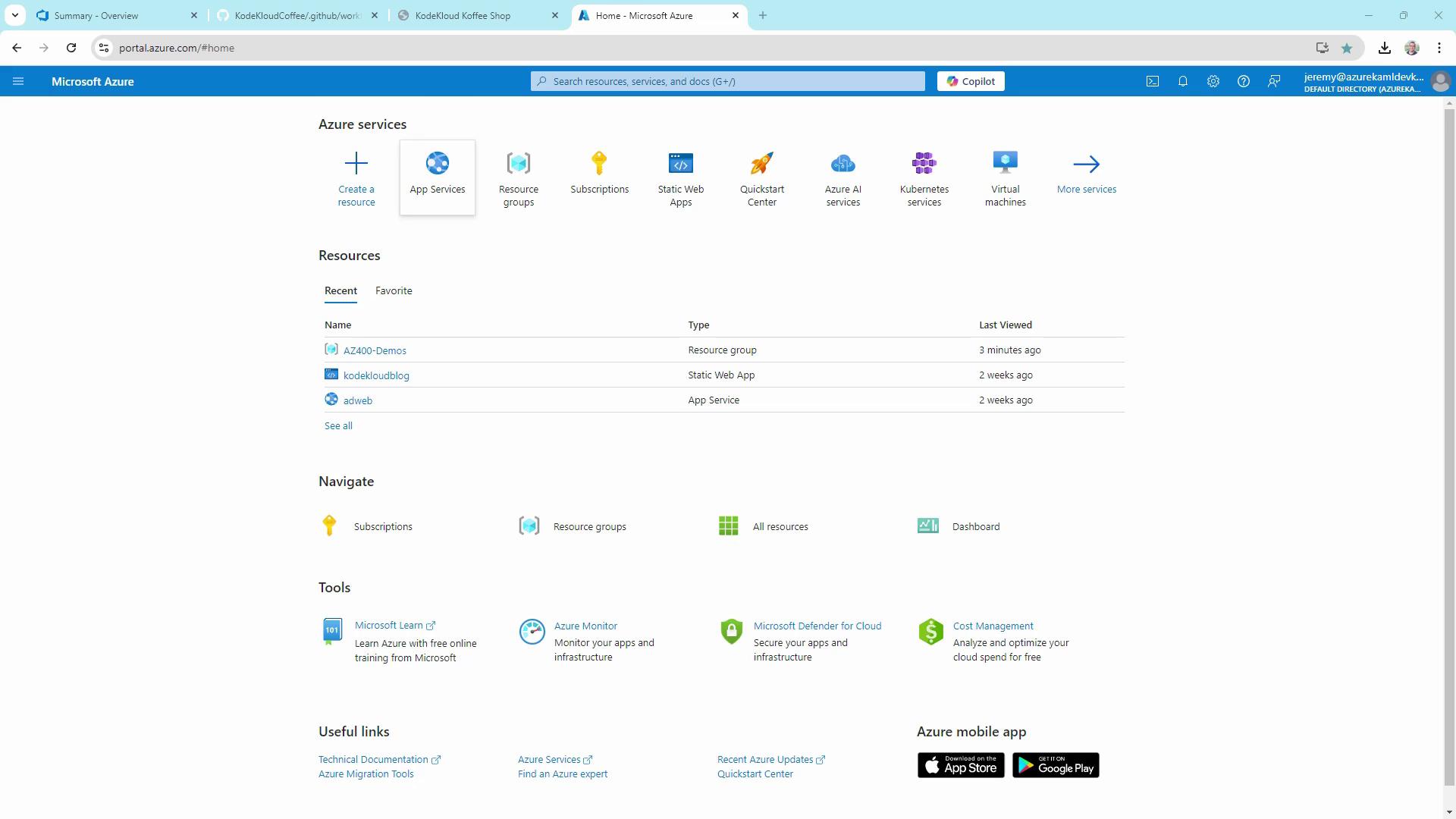Viewport: 1456px width, 819px height.
Task: Bookmark star icon in address bar
Action: point(1347,48)
